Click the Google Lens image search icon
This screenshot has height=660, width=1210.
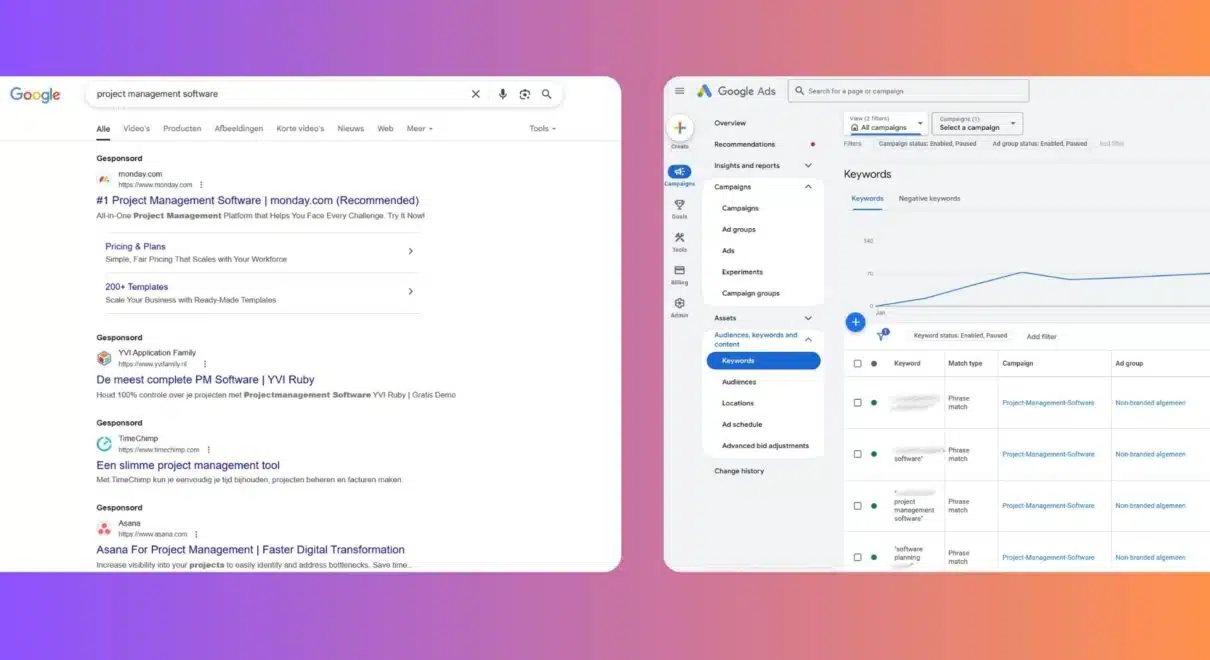point(525,94)
